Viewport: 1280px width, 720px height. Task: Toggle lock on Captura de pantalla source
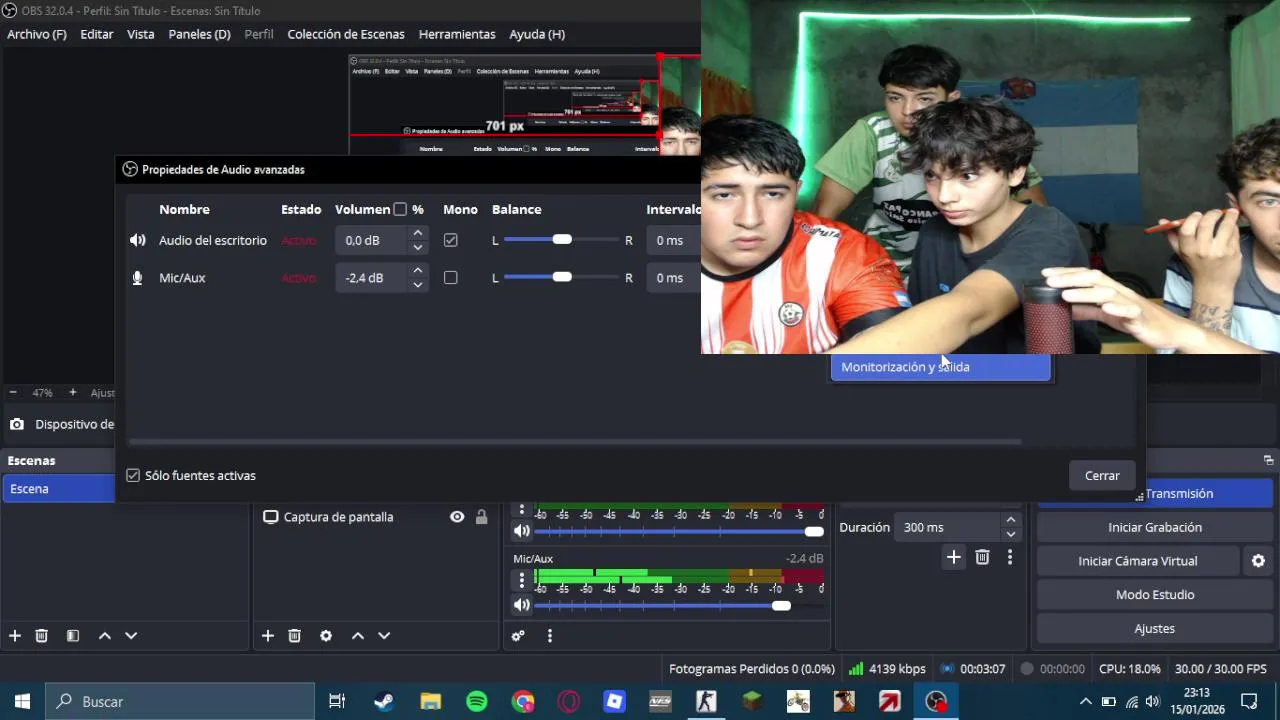click(481, 517)
